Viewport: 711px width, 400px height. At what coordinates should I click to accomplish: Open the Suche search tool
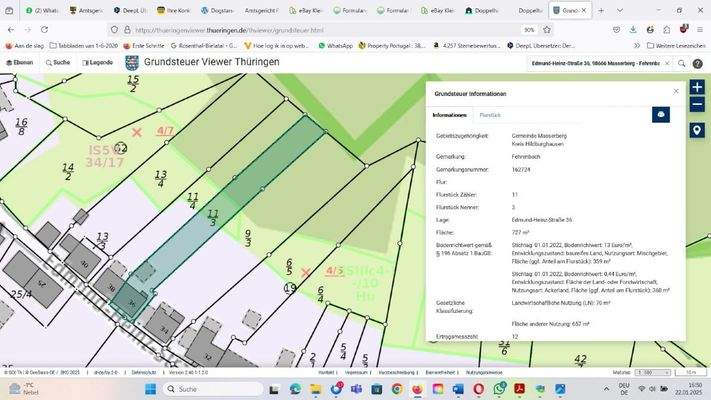tap(57, 62)
